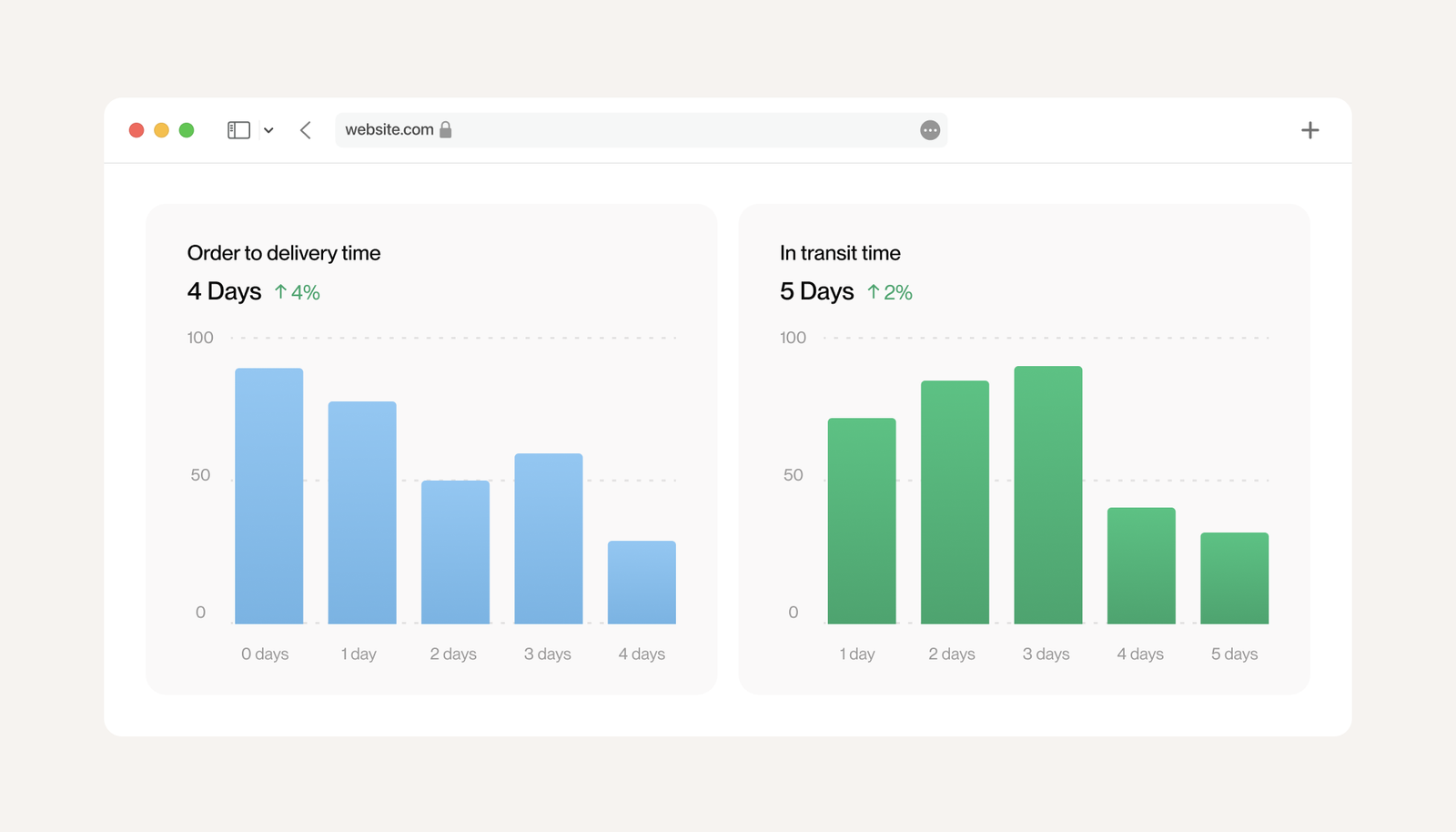Image resolution: width=1456 pixels, height=832 pixels.
Task: Minimize the window with the yellow button
Action: [161, 130]
